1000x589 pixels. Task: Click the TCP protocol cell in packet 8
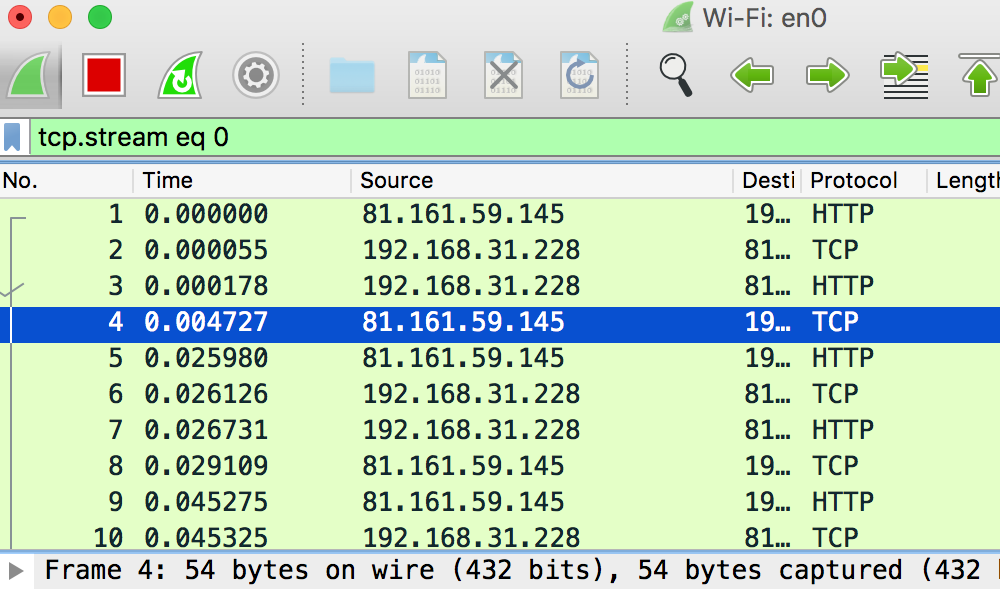pyautogui.click(x=835, y=466)
